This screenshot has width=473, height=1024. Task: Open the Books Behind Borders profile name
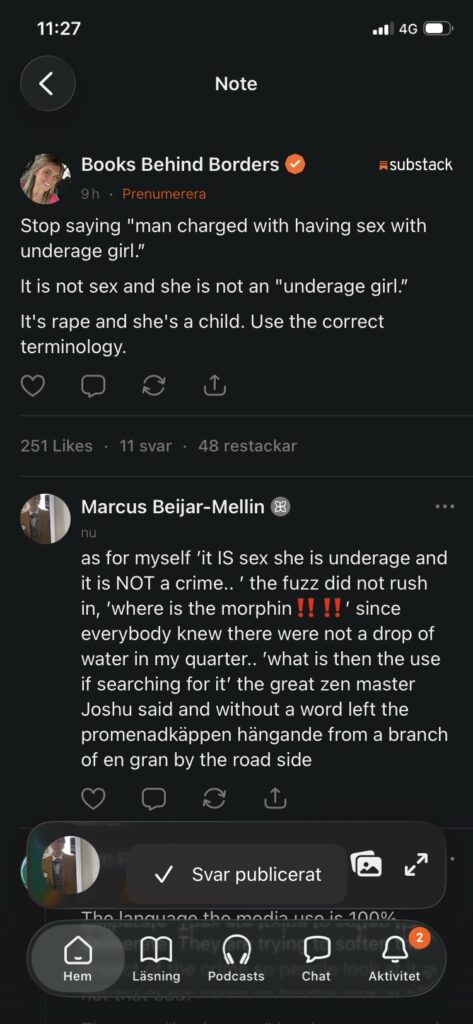click(x=180, y=165)
